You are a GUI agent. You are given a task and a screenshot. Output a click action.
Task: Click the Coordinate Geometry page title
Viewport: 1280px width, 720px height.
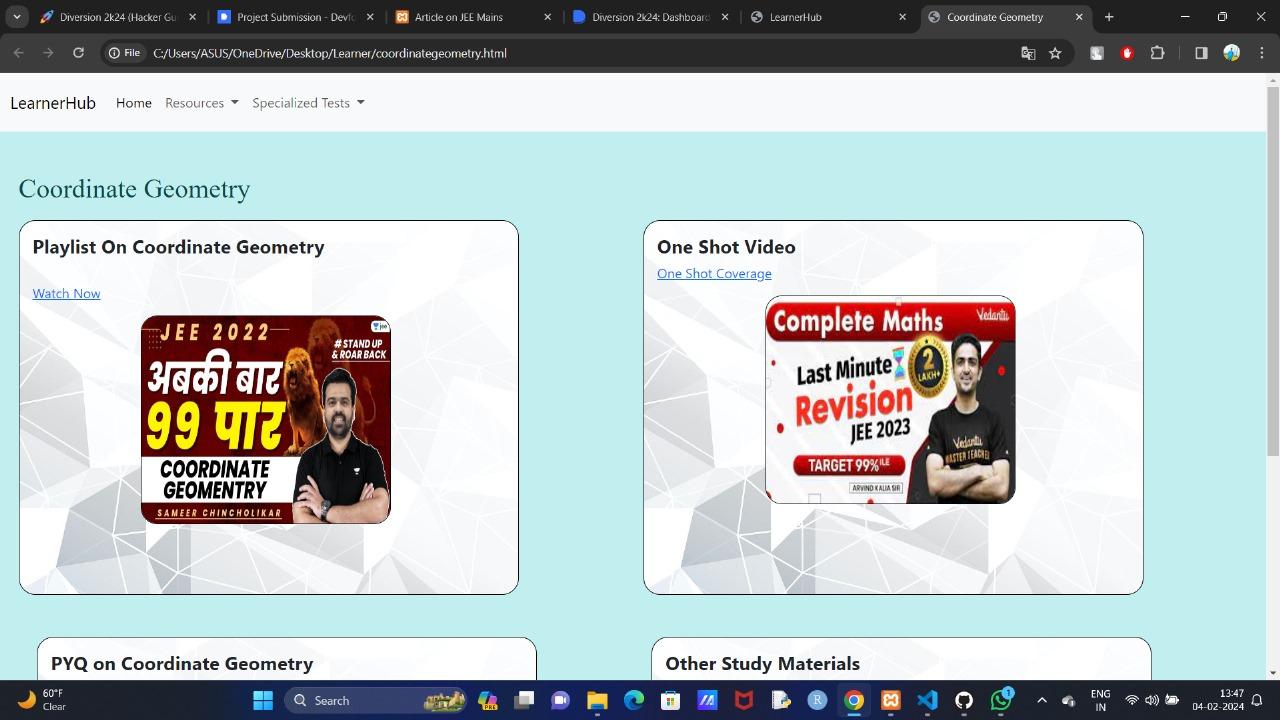click(x=134, y=189)
